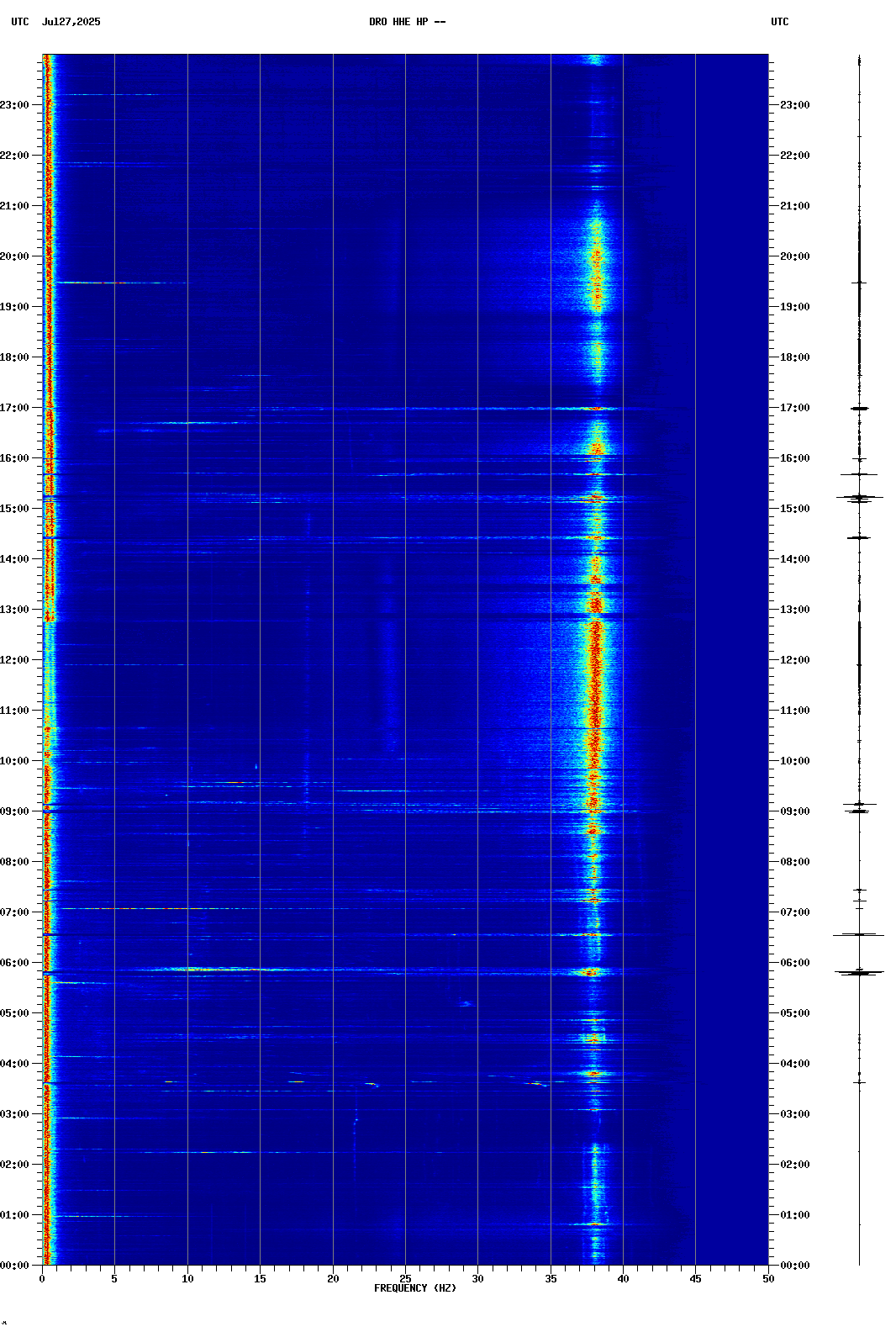
Task: Click '08:00' on the right time axis
Action: click(795, 862)
